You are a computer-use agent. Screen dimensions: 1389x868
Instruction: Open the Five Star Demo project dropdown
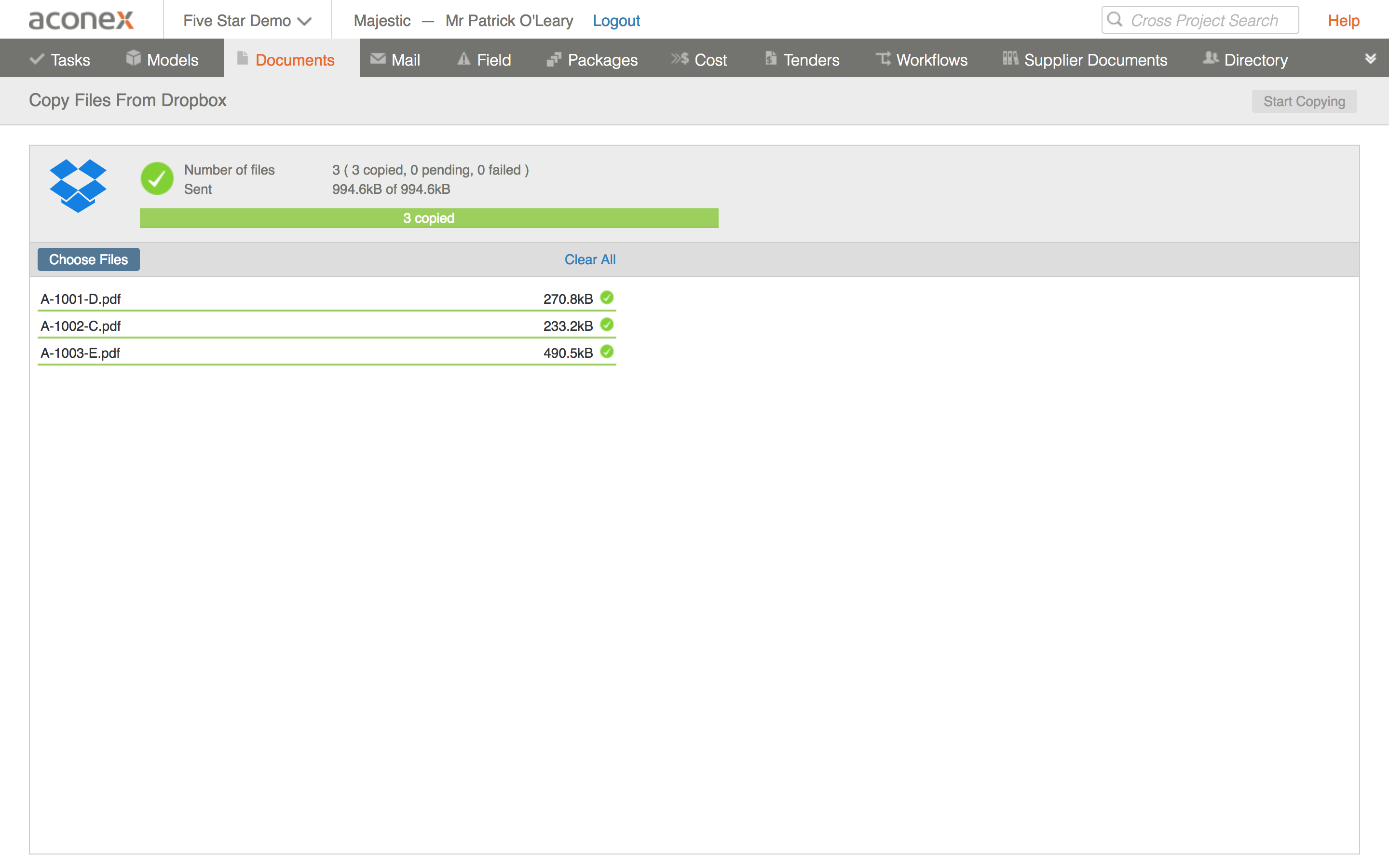coord(247,21)
